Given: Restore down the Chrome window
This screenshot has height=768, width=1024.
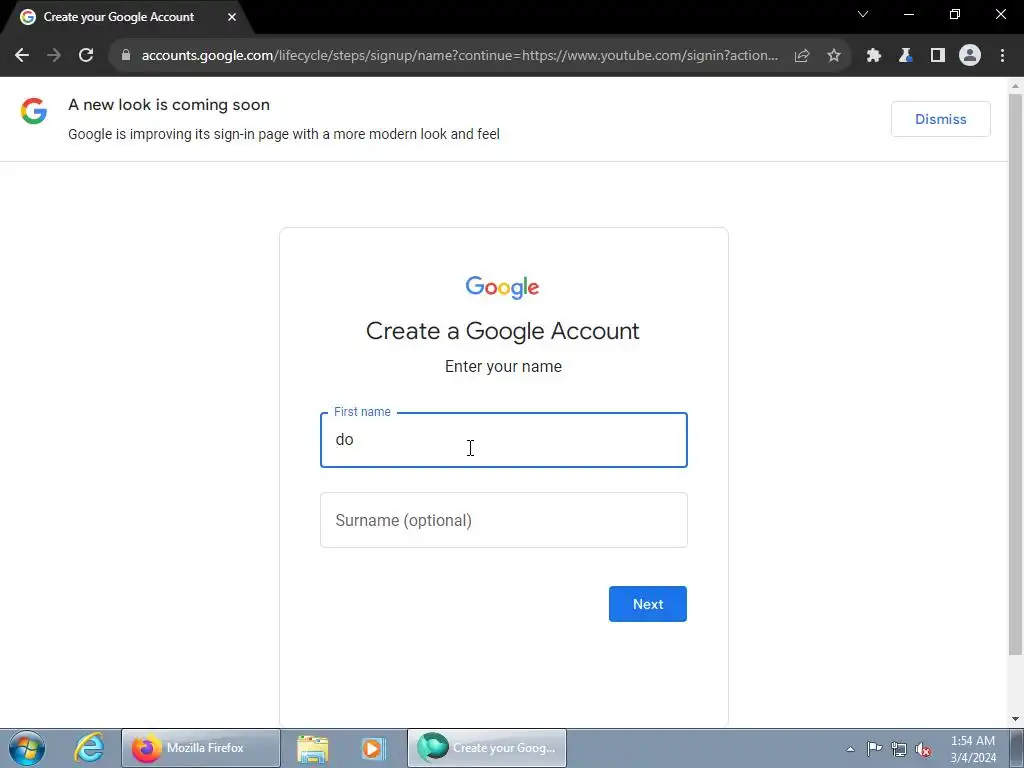Looking at the screenshot, I should 955,14.
